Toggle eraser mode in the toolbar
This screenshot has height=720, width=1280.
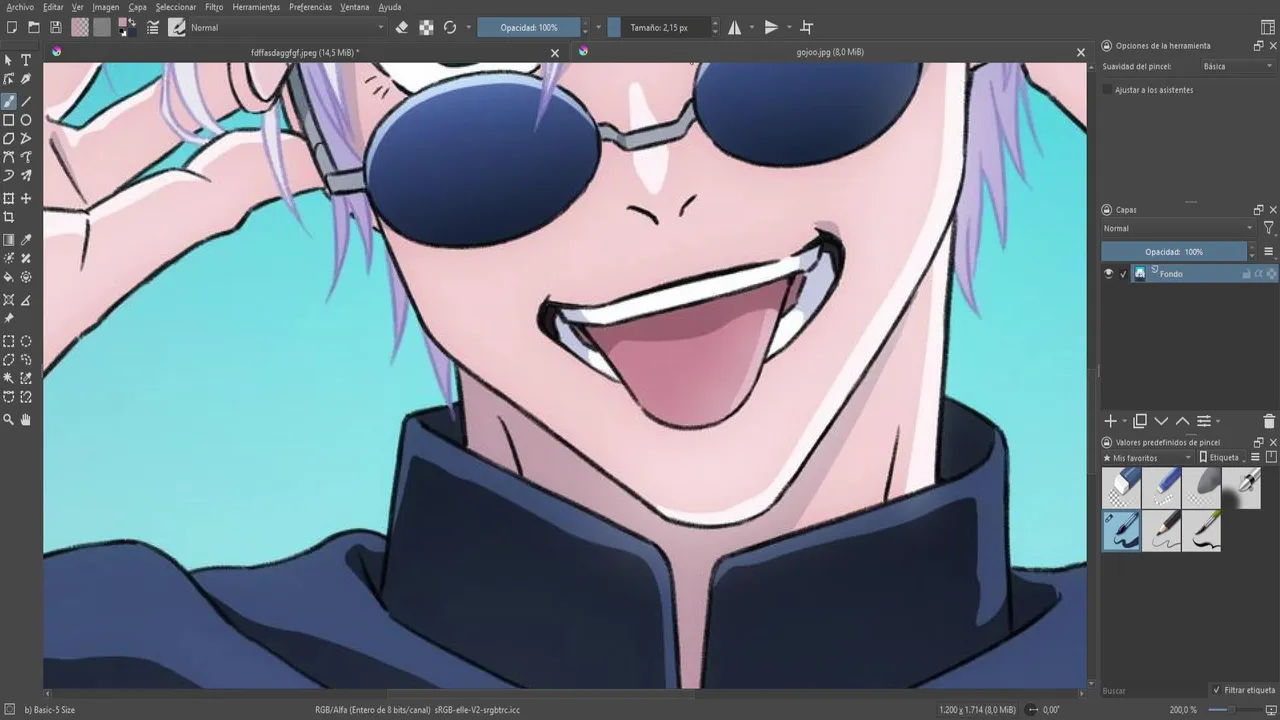coord(402,27)
